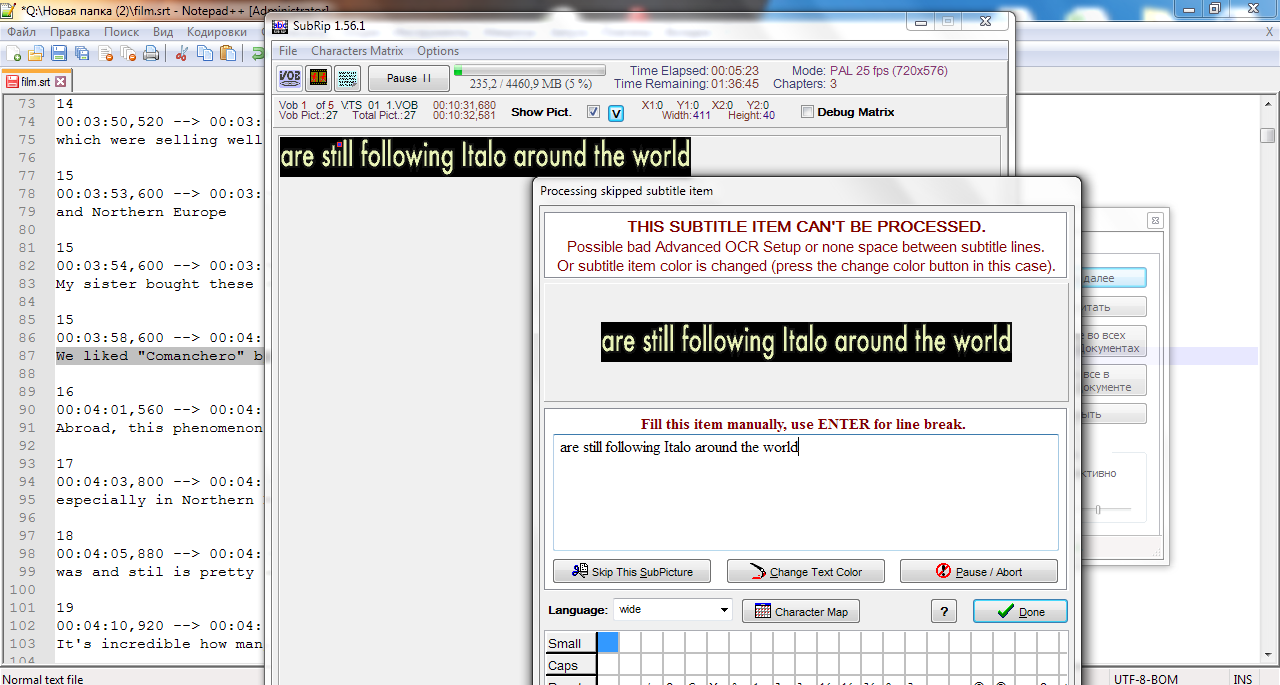Click the Close All icon in Notepad++ toolbar
Viewport: 1280px width, 685px height.
128,53
